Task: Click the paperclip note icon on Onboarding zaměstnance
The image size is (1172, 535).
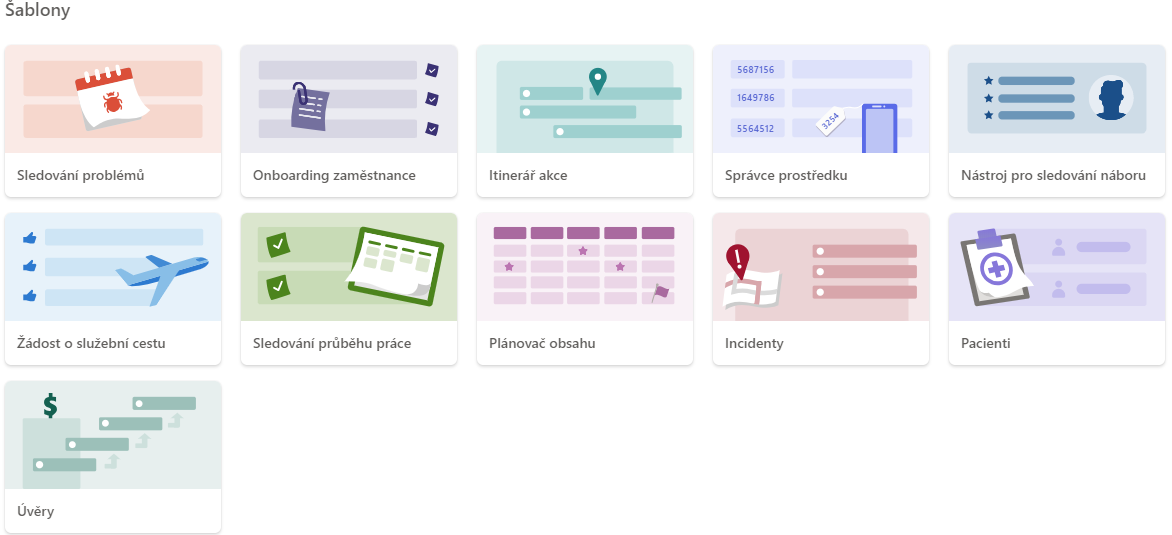Action: [309, 106]
